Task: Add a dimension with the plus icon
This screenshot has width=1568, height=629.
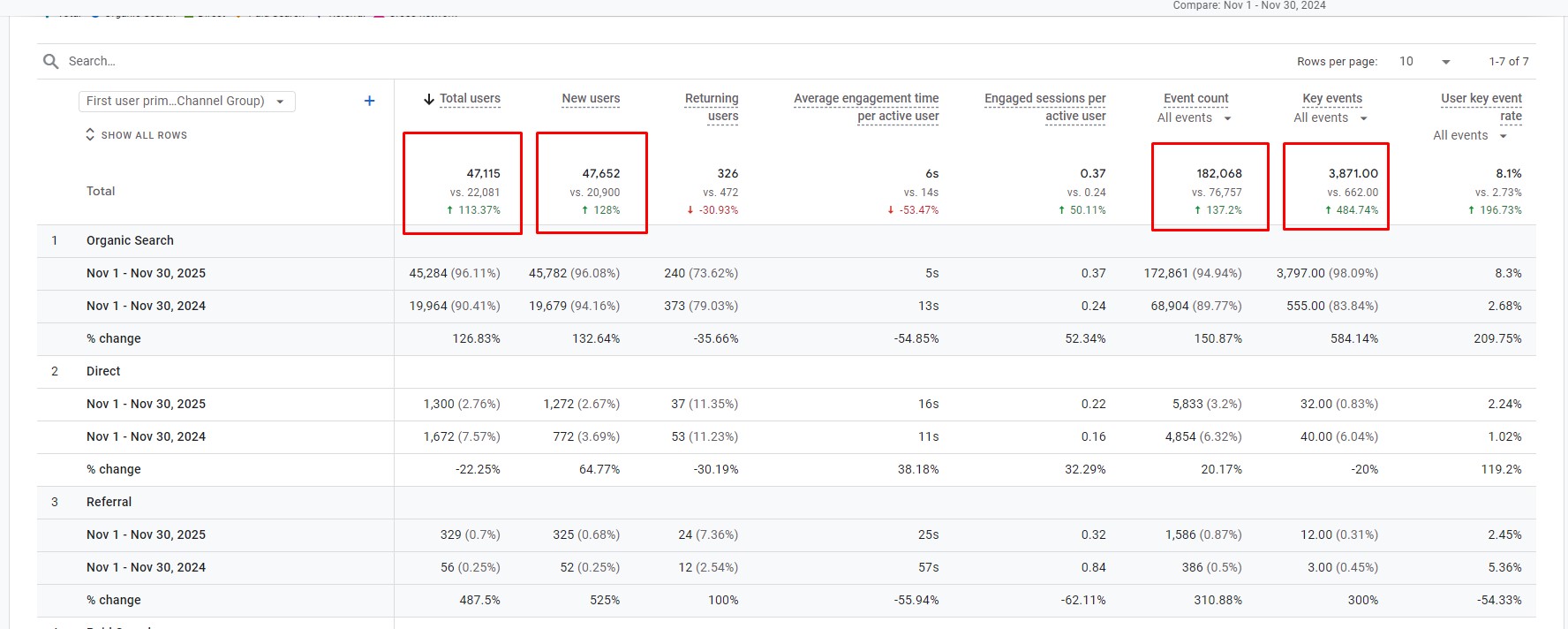Action: pyautogui.click(x=369, y=101)
